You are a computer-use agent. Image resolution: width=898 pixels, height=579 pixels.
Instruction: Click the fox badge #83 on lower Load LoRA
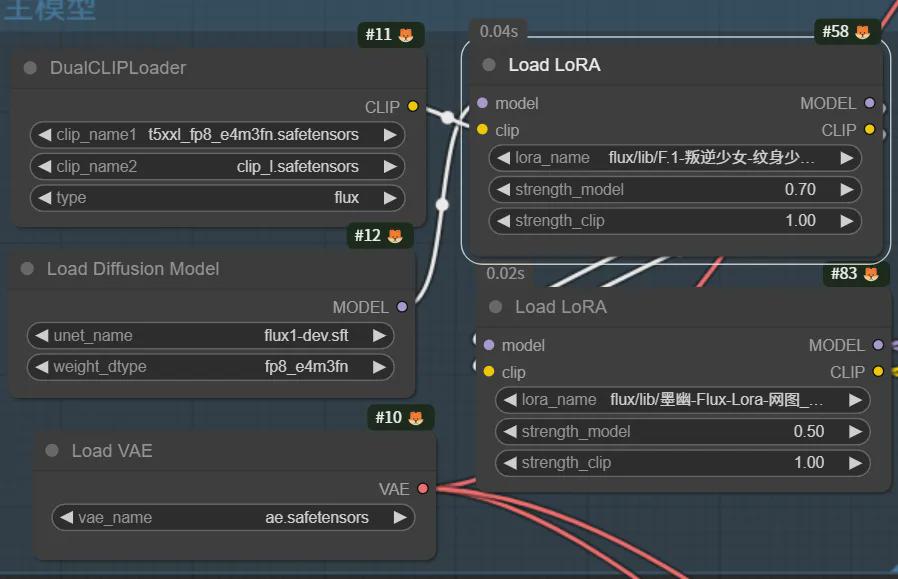[x=855, y=273]
